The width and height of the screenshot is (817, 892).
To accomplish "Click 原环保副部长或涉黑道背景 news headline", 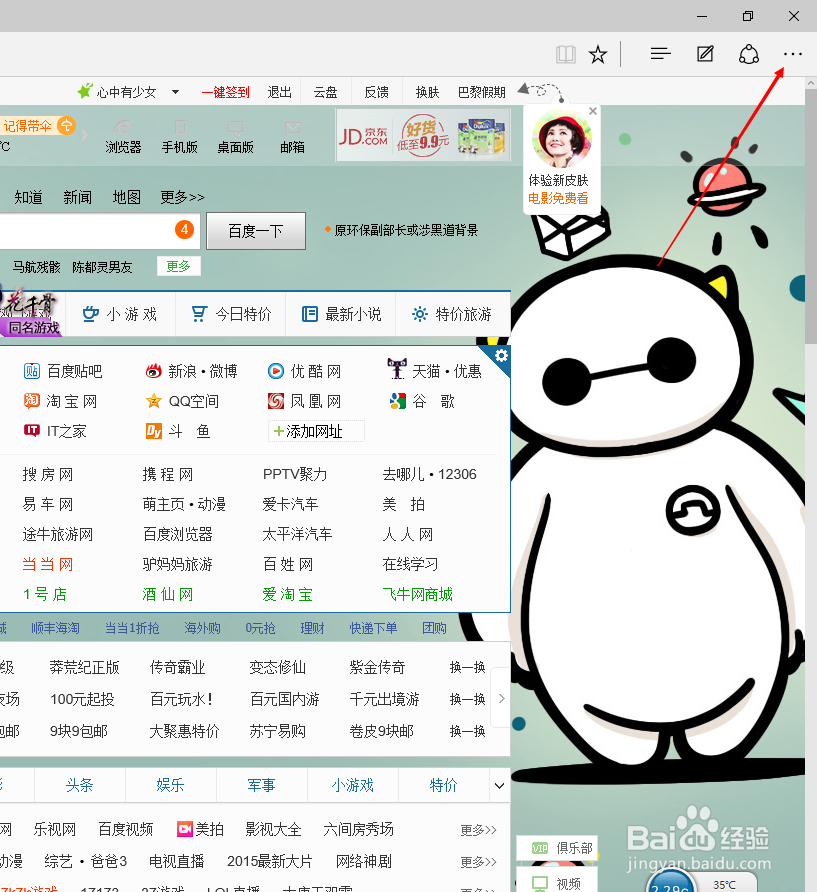I will tap(406, 230).
